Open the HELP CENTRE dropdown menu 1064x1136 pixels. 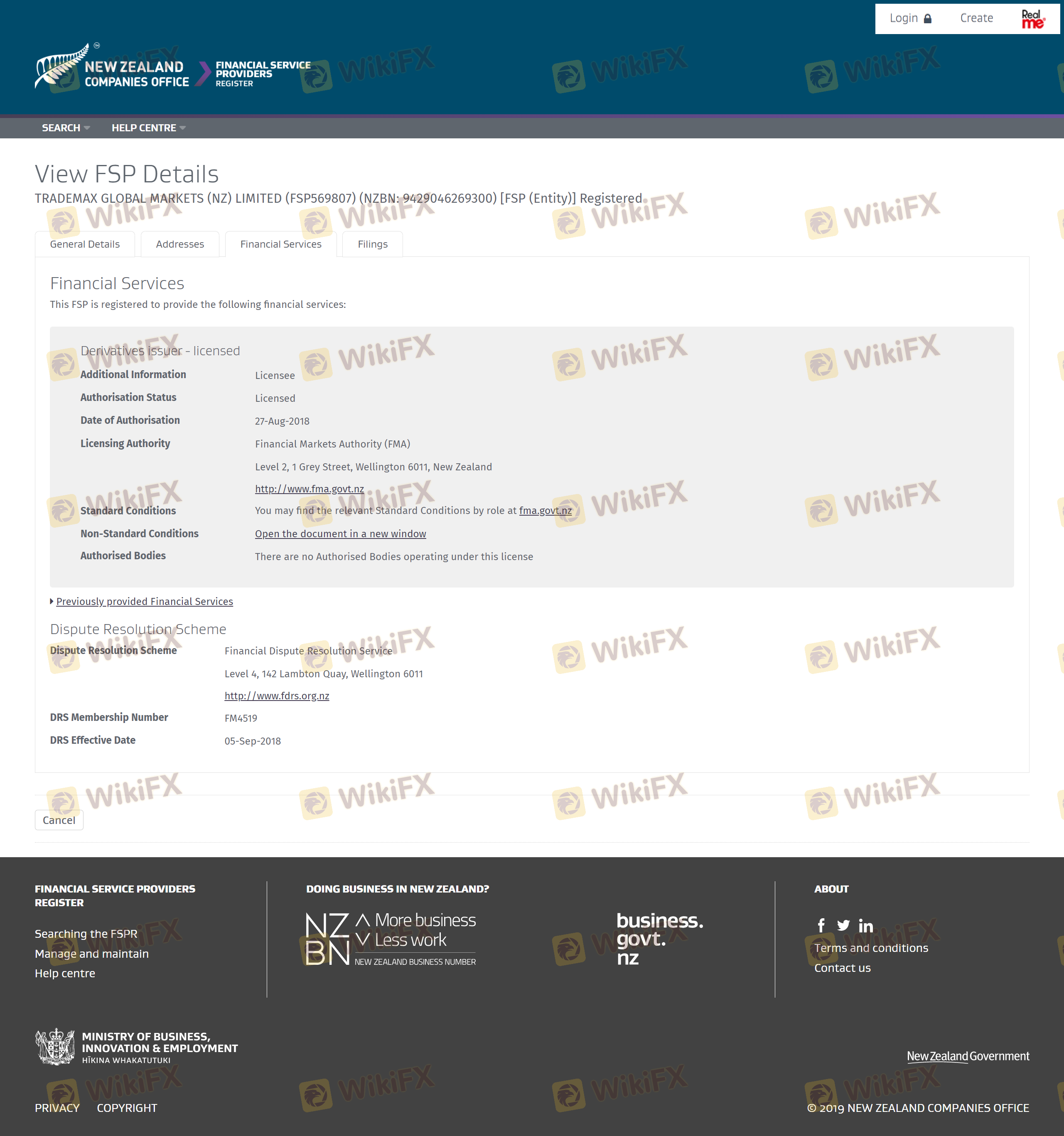tap(148, 128)
